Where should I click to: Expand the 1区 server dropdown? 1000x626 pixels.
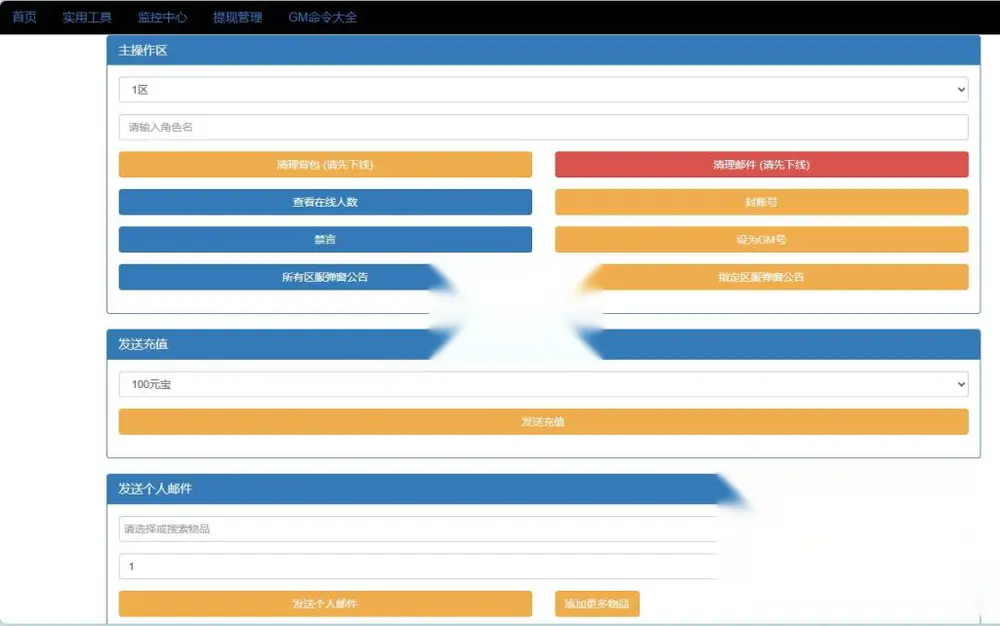tap(543, 90)
